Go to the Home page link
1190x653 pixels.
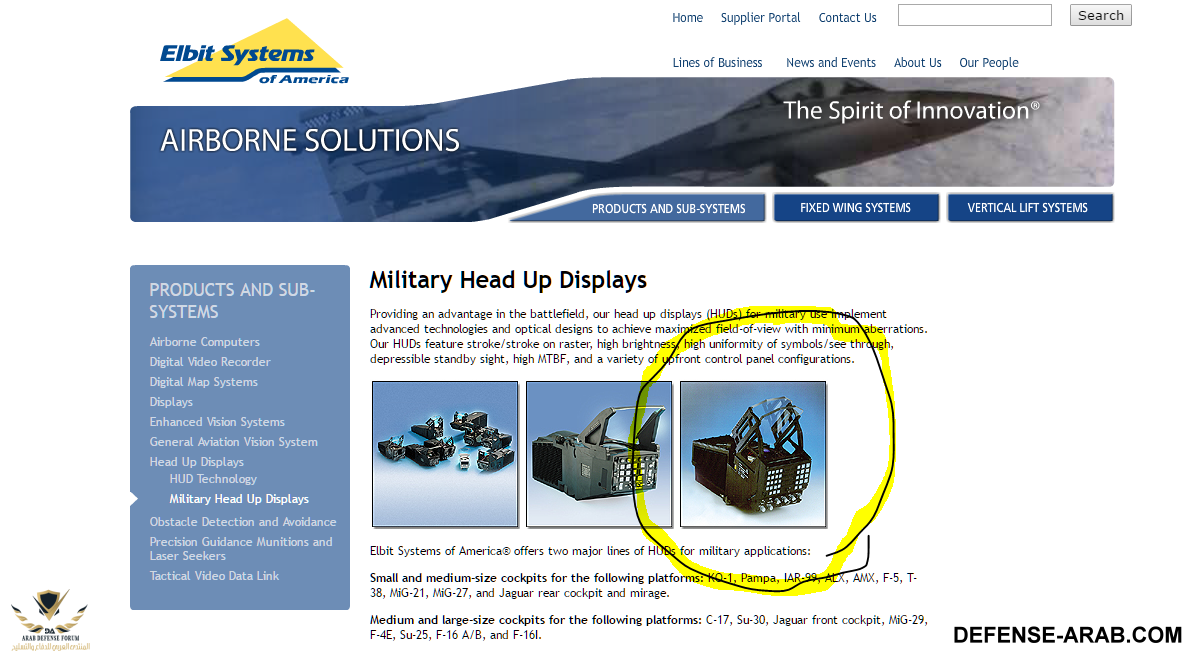pos(687,18)
